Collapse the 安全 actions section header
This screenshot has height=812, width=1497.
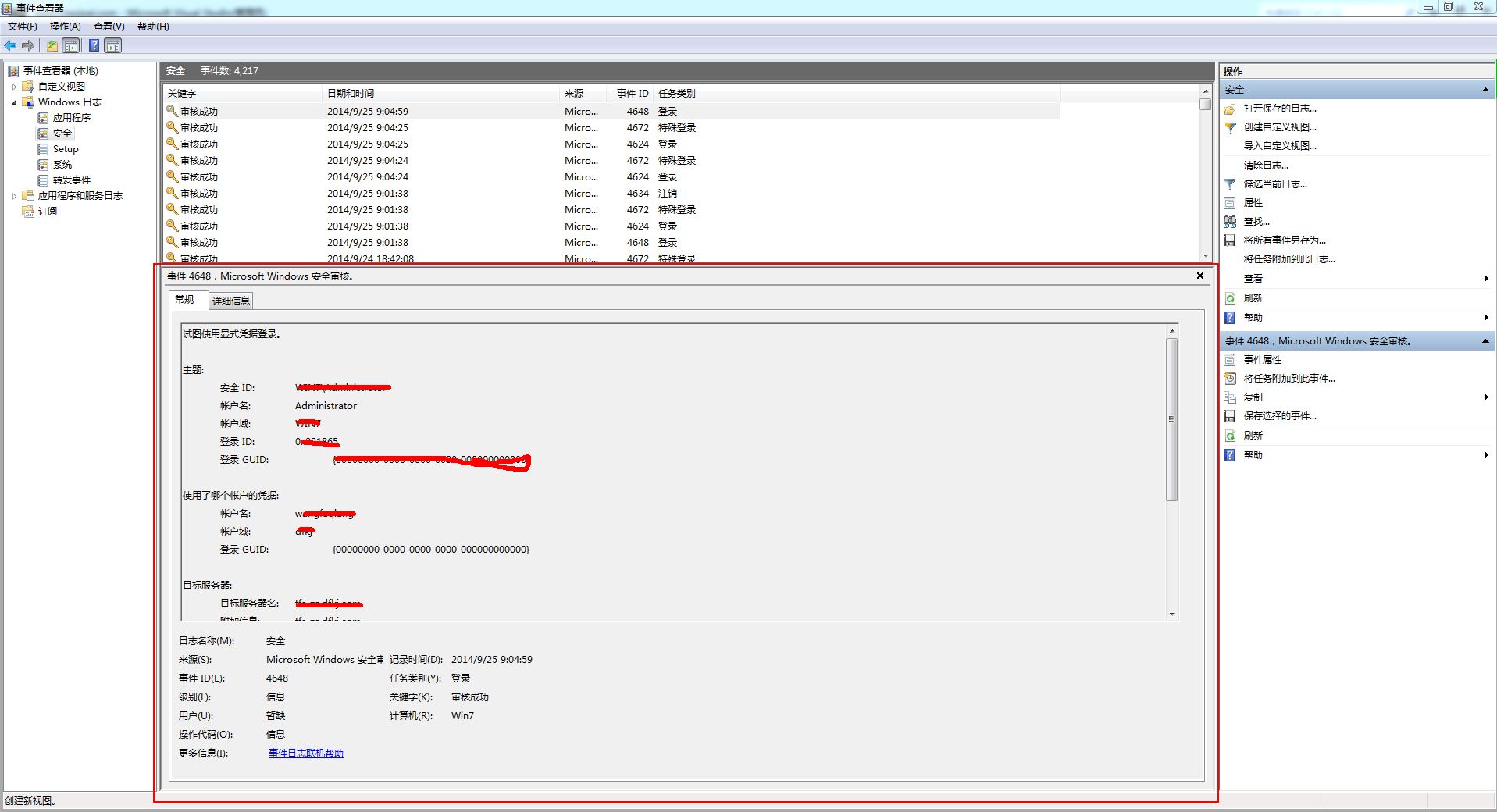[1485, 91]
